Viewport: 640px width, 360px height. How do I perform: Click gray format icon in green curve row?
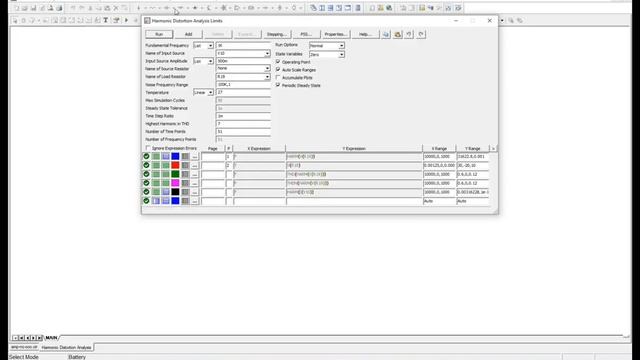(185, 174)
